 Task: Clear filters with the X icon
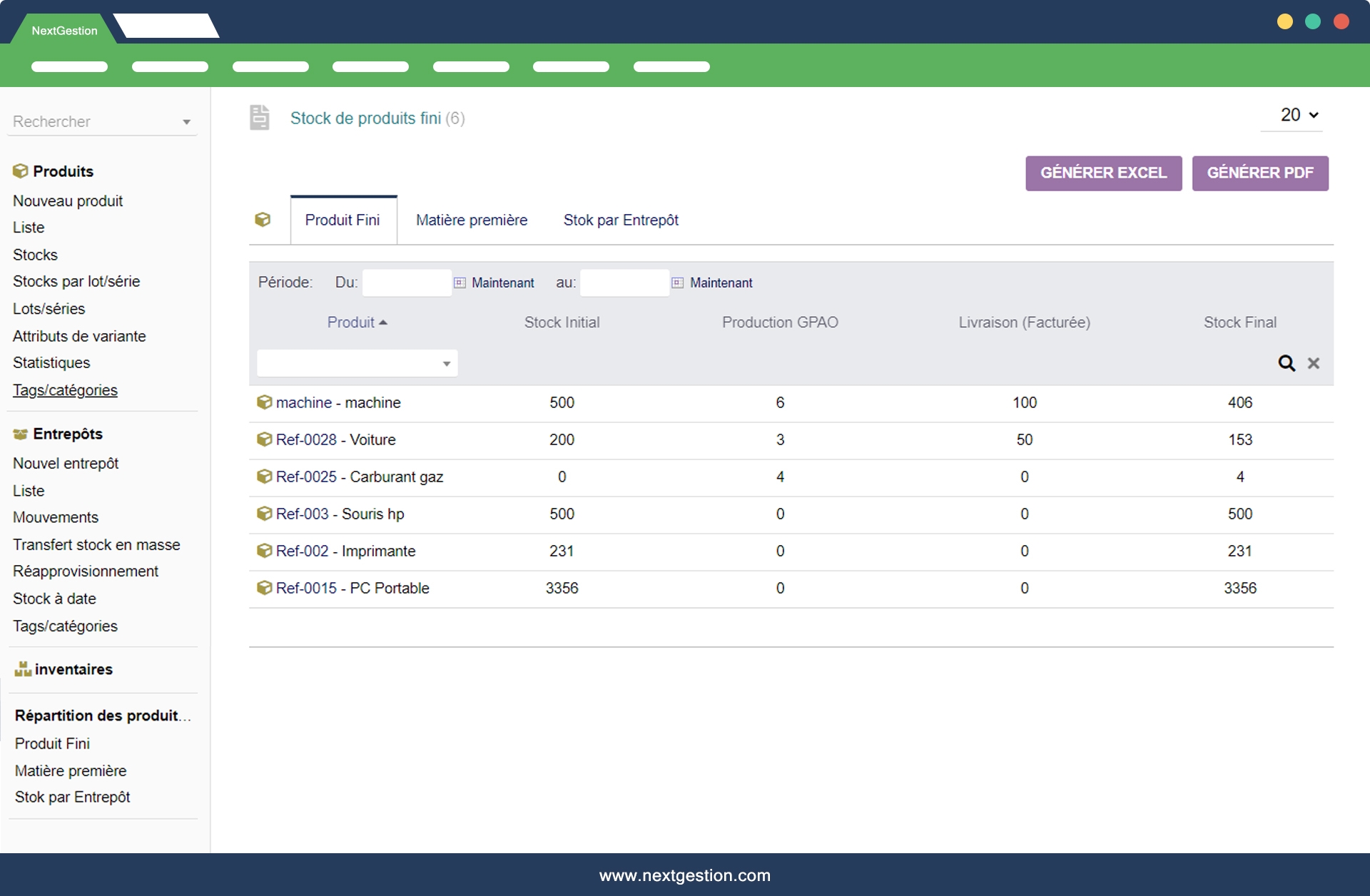[x=1313, y=363]
